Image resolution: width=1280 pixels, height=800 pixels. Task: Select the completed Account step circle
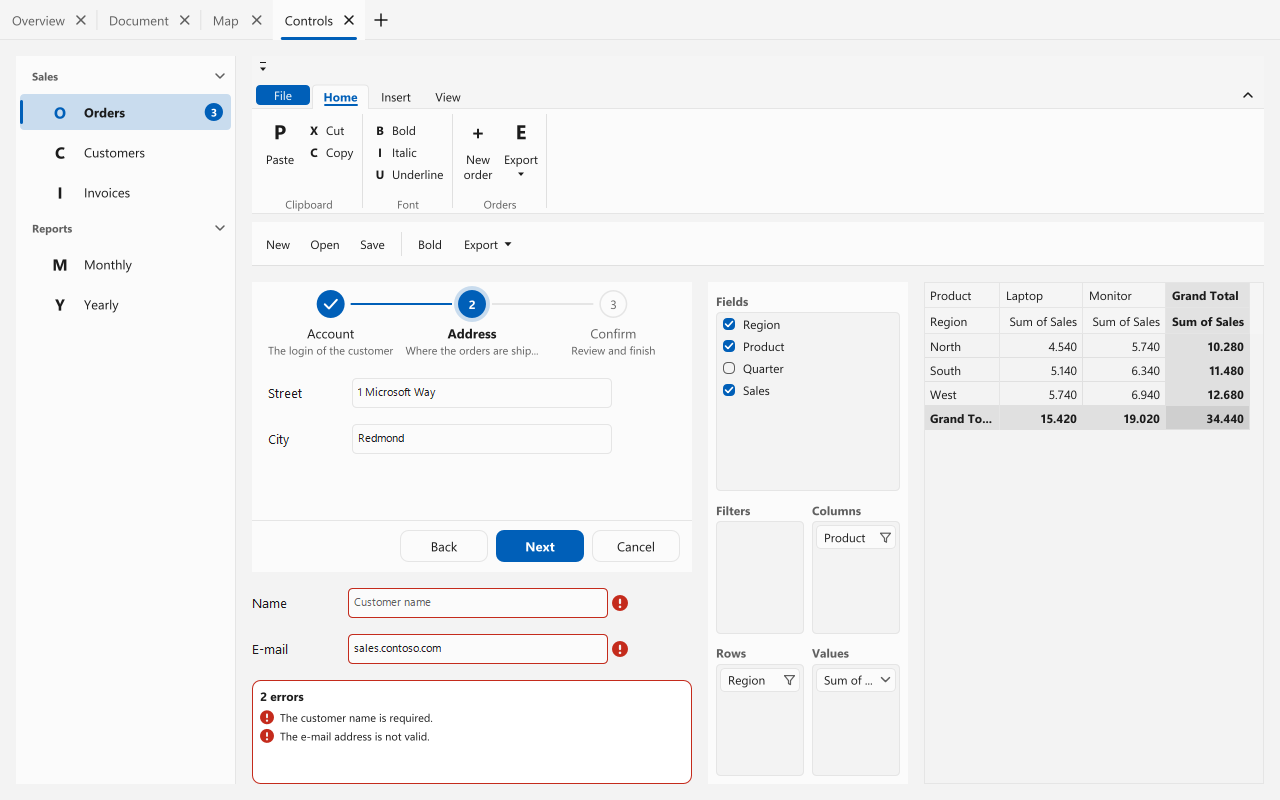330,303
